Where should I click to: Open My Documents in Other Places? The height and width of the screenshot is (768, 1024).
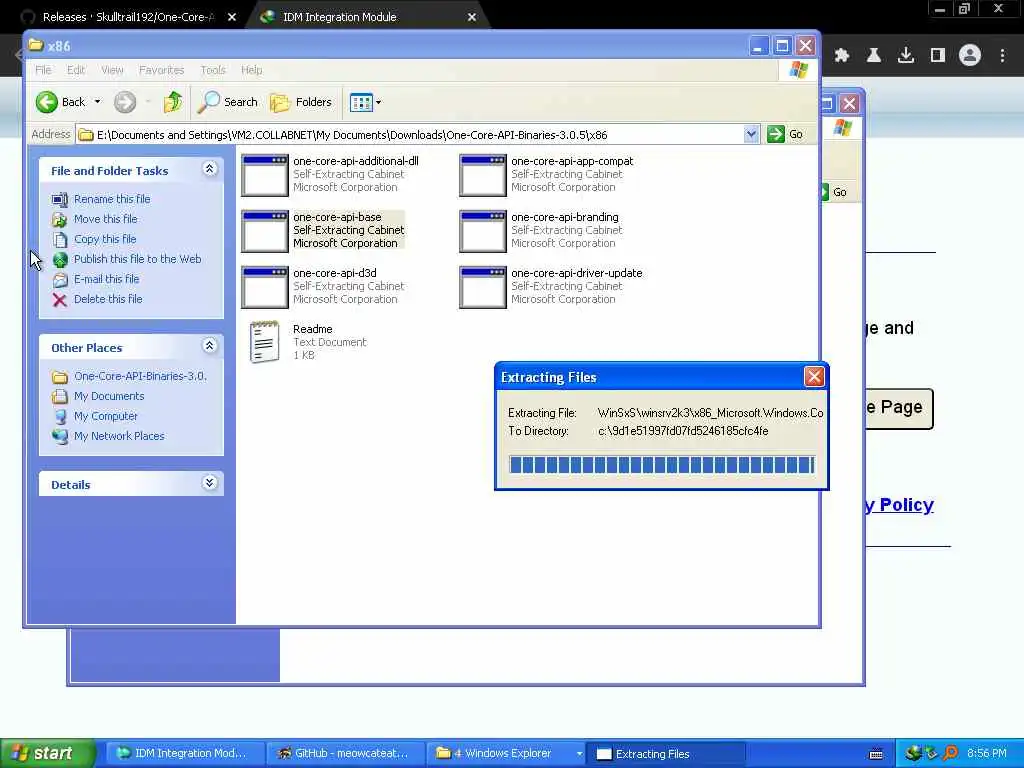pos(109,396)
